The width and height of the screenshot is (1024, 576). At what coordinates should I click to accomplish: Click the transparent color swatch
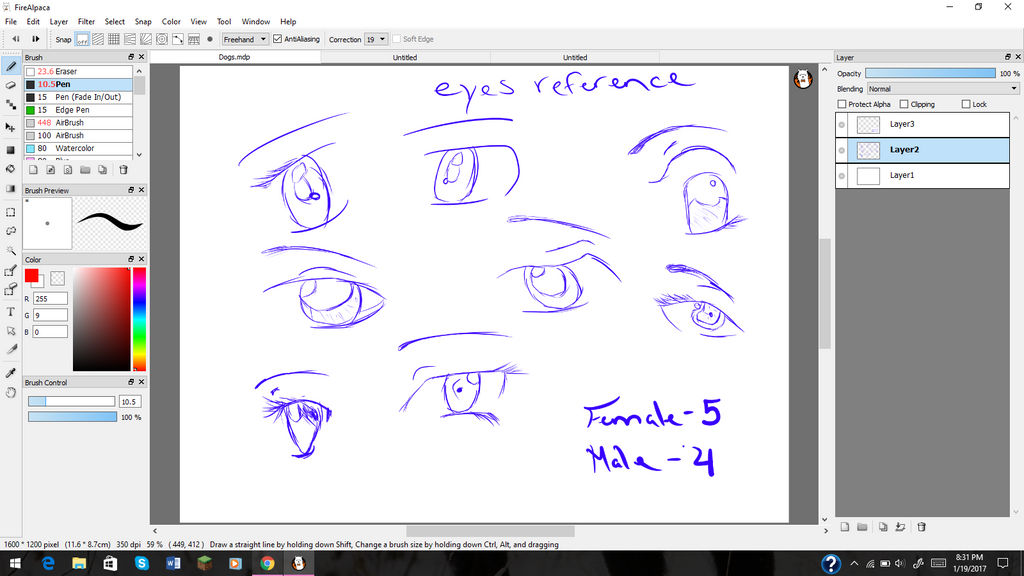pos(57,278)
